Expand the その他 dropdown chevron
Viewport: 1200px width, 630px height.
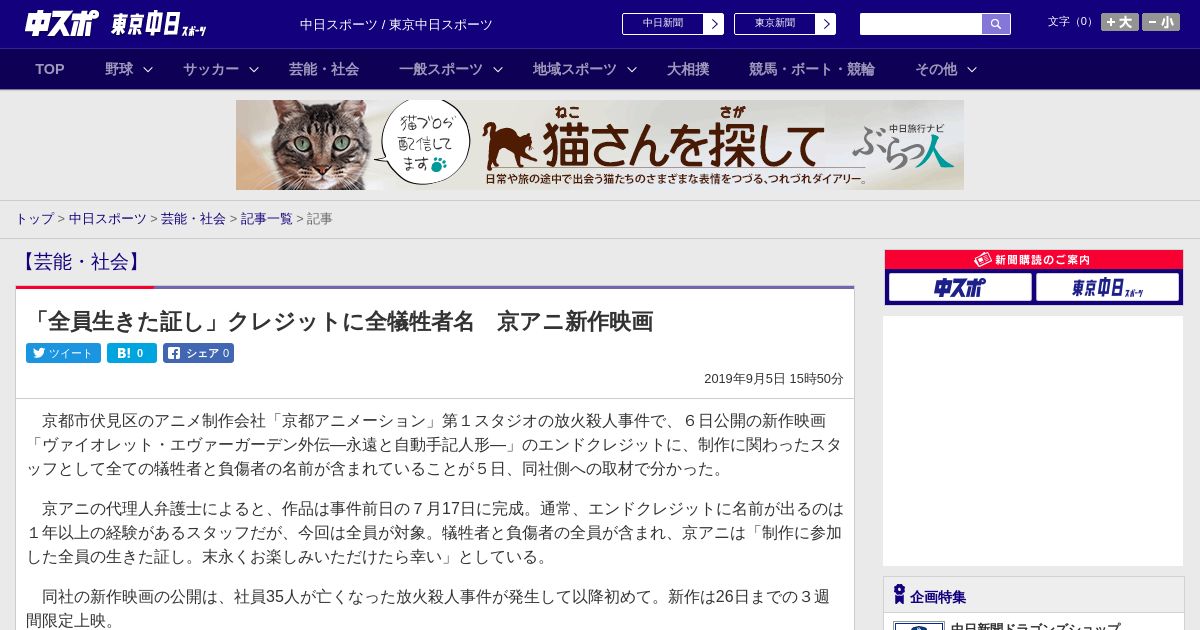click(x=972, y=69)
